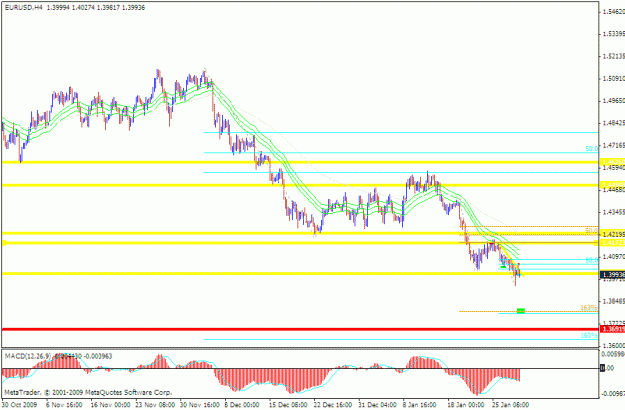Click the cyan 163% Fibonacci label

click(589, 335)
